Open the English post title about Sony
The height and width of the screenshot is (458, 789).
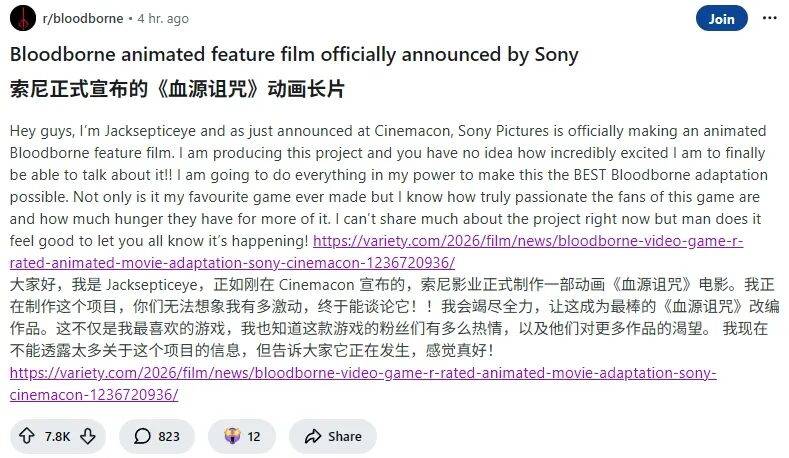[294, 54]
